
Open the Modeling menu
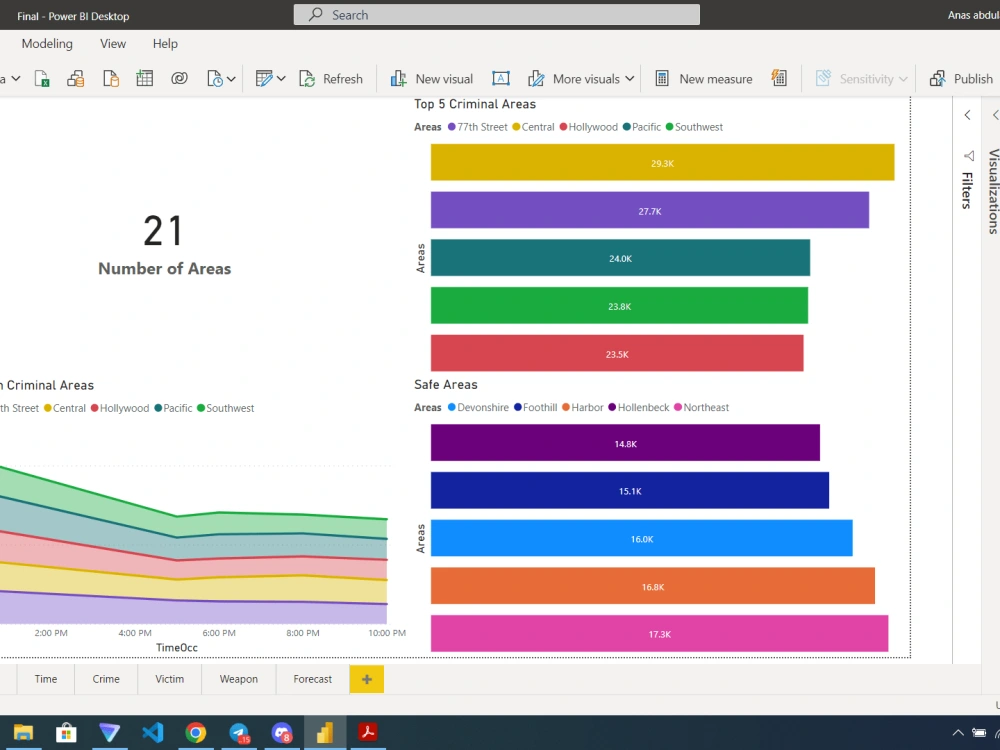46,43
